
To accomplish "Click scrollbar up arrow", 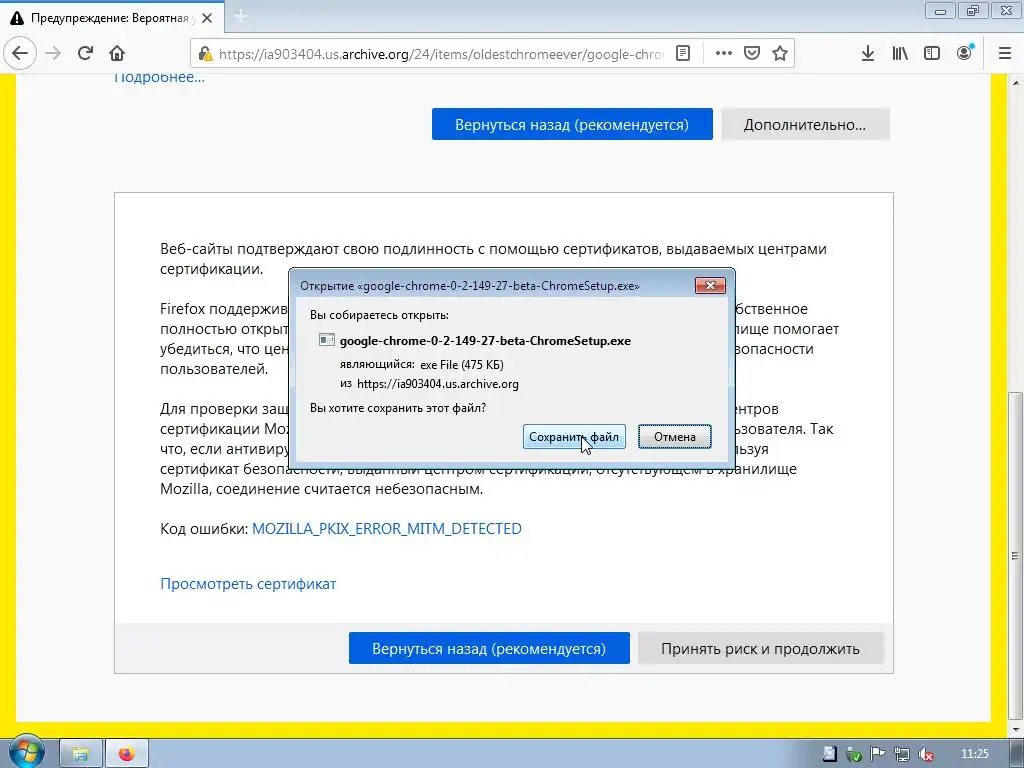I will point(1016,82).
